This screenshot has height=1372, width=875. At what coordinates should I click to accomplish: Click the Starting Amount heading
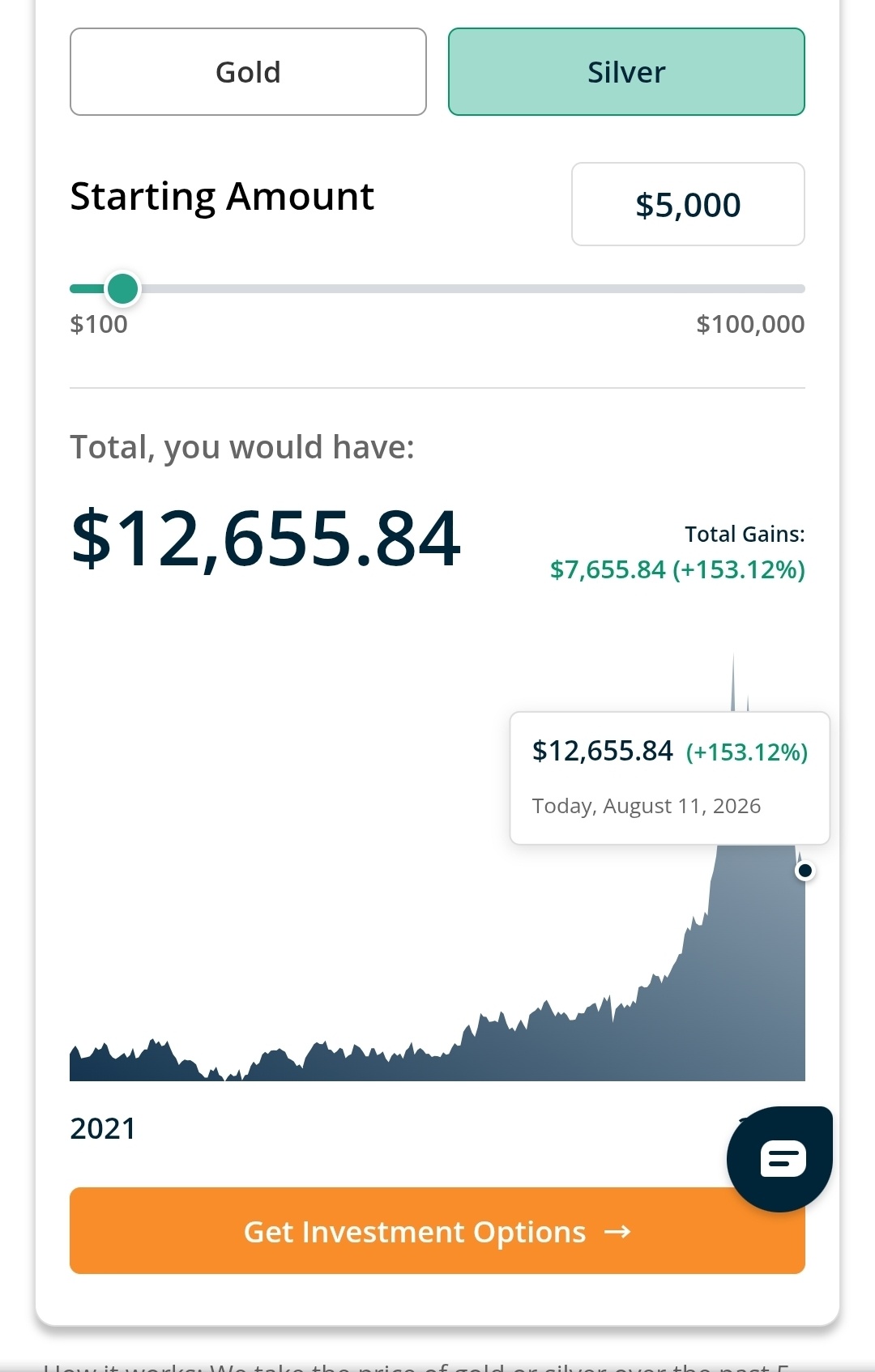(222, 197)
